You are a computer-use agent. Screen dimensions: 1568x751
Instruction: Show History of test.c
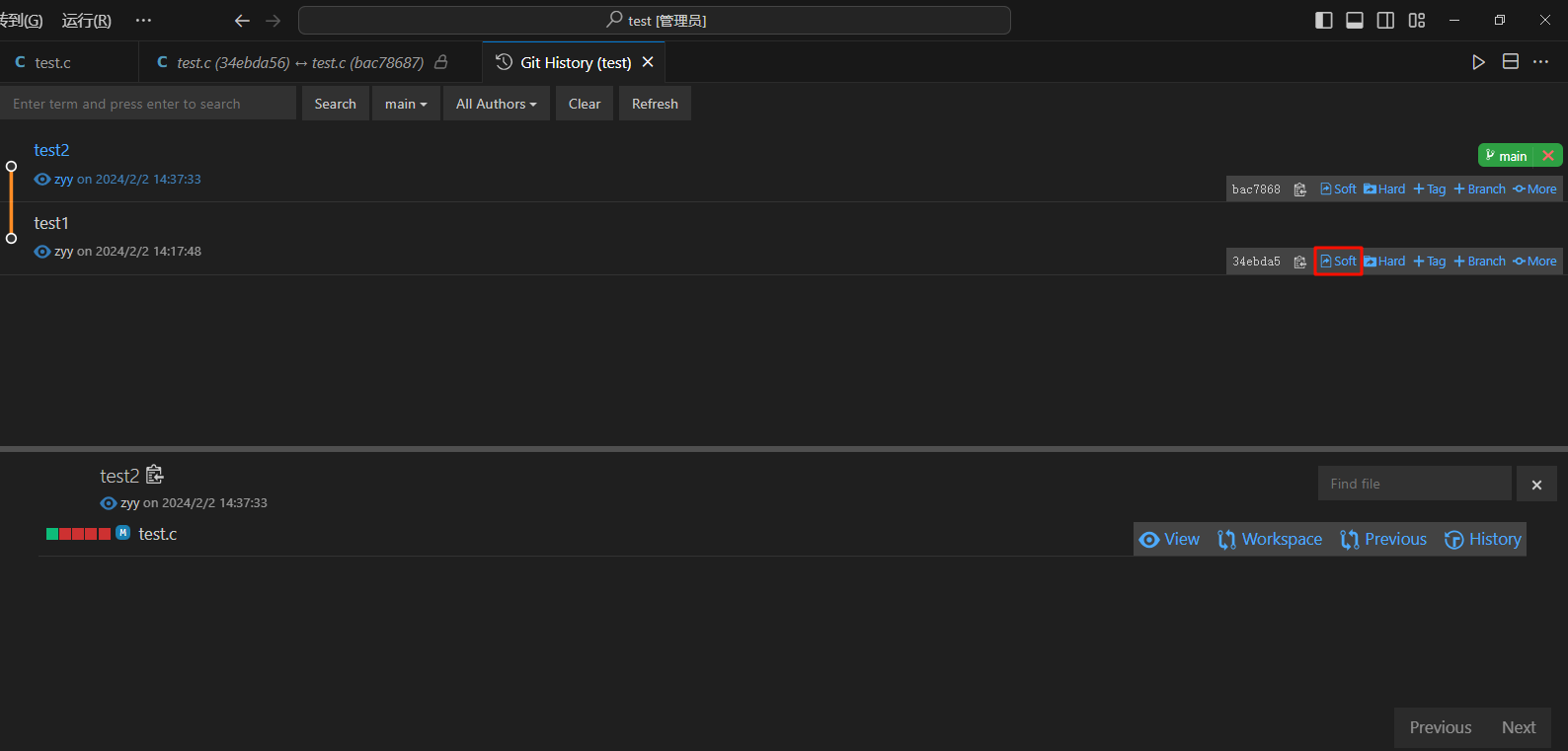click(1482, 539)
